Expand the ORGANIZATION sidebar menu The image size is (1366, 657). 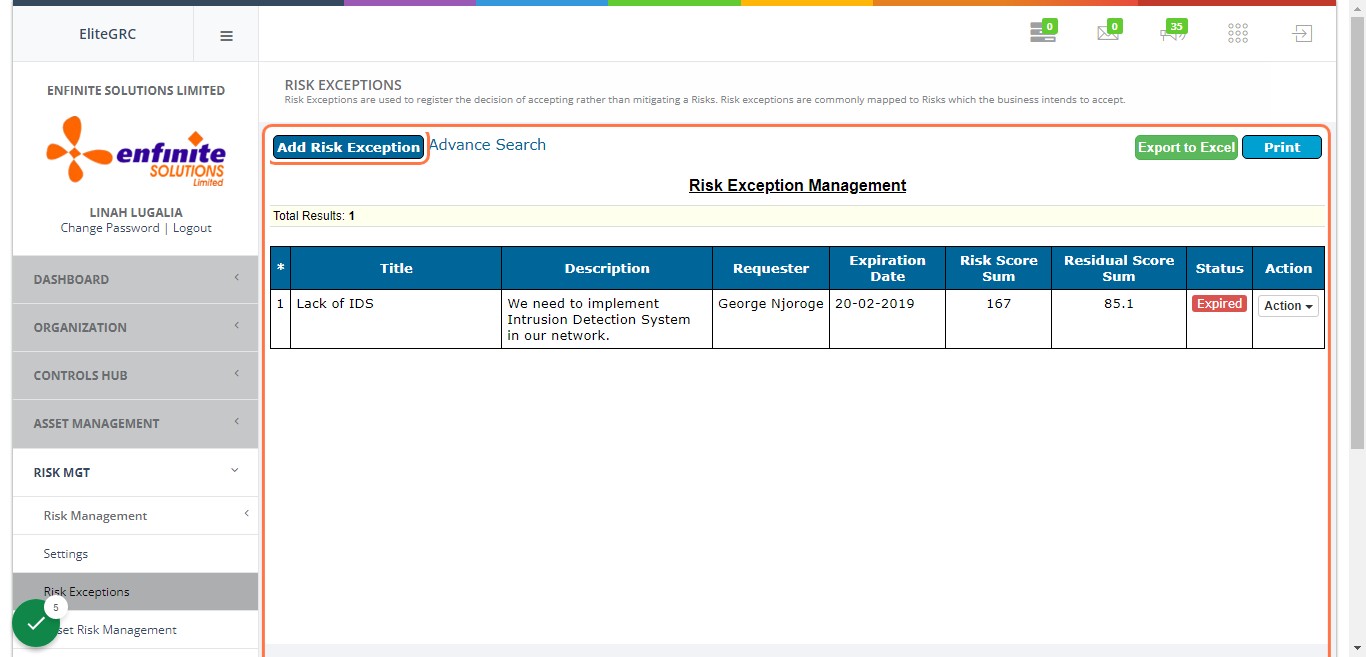pos(135,327)
